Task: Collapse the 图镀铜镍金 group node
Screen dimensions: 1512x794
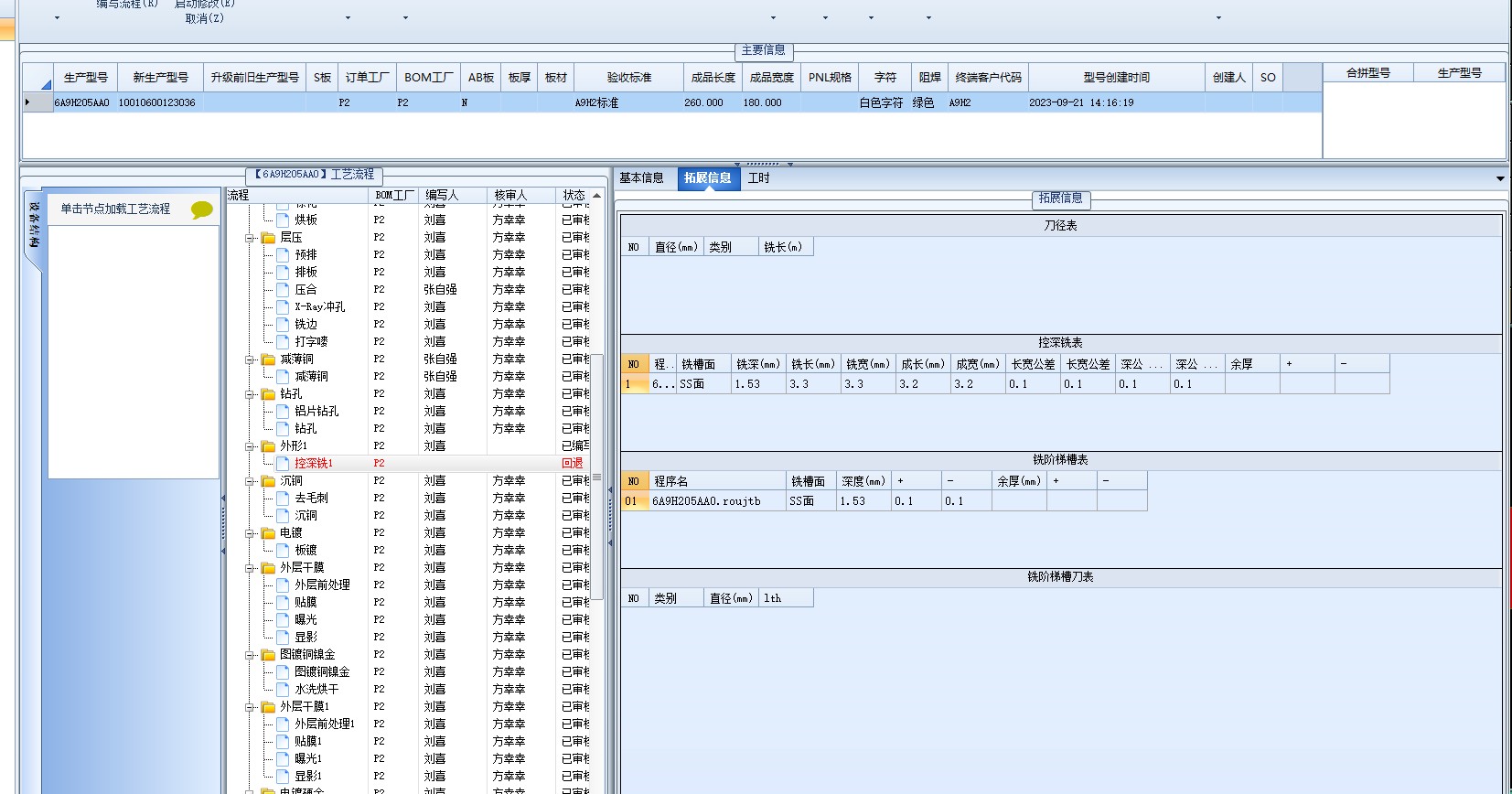Action: tap(250, 655)
